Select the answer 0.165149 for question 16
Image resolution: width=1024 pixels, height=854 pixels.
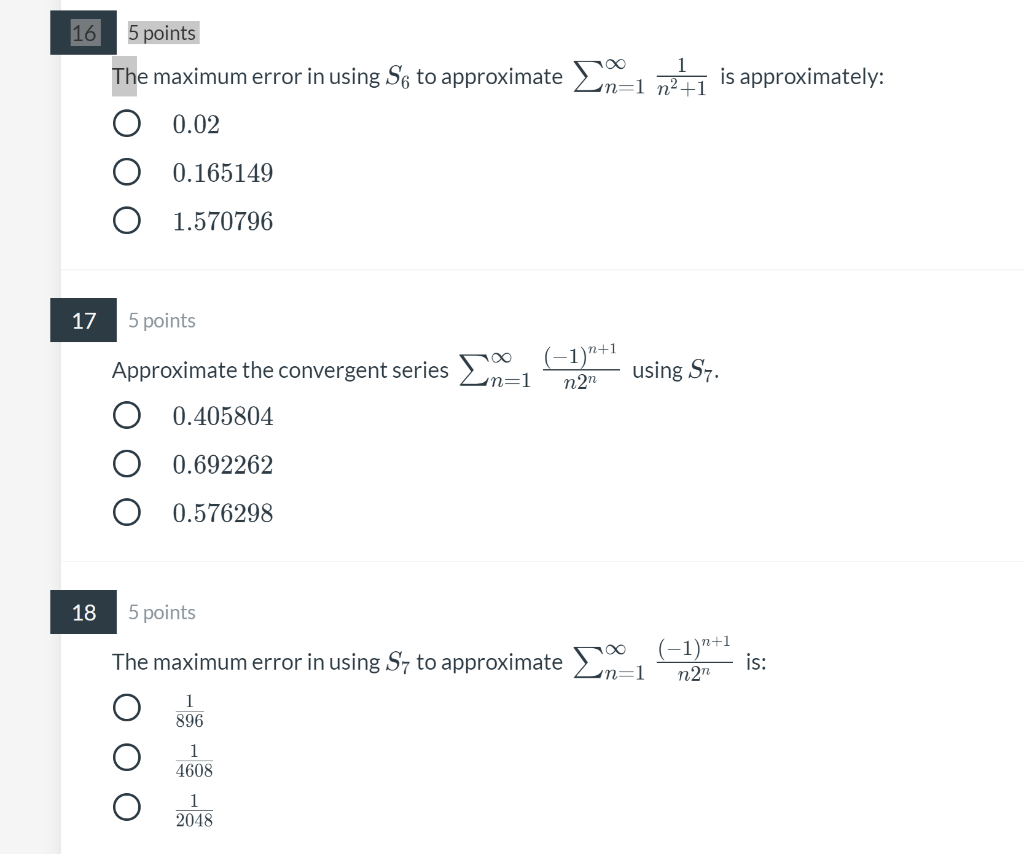click(x=127, y=171)
